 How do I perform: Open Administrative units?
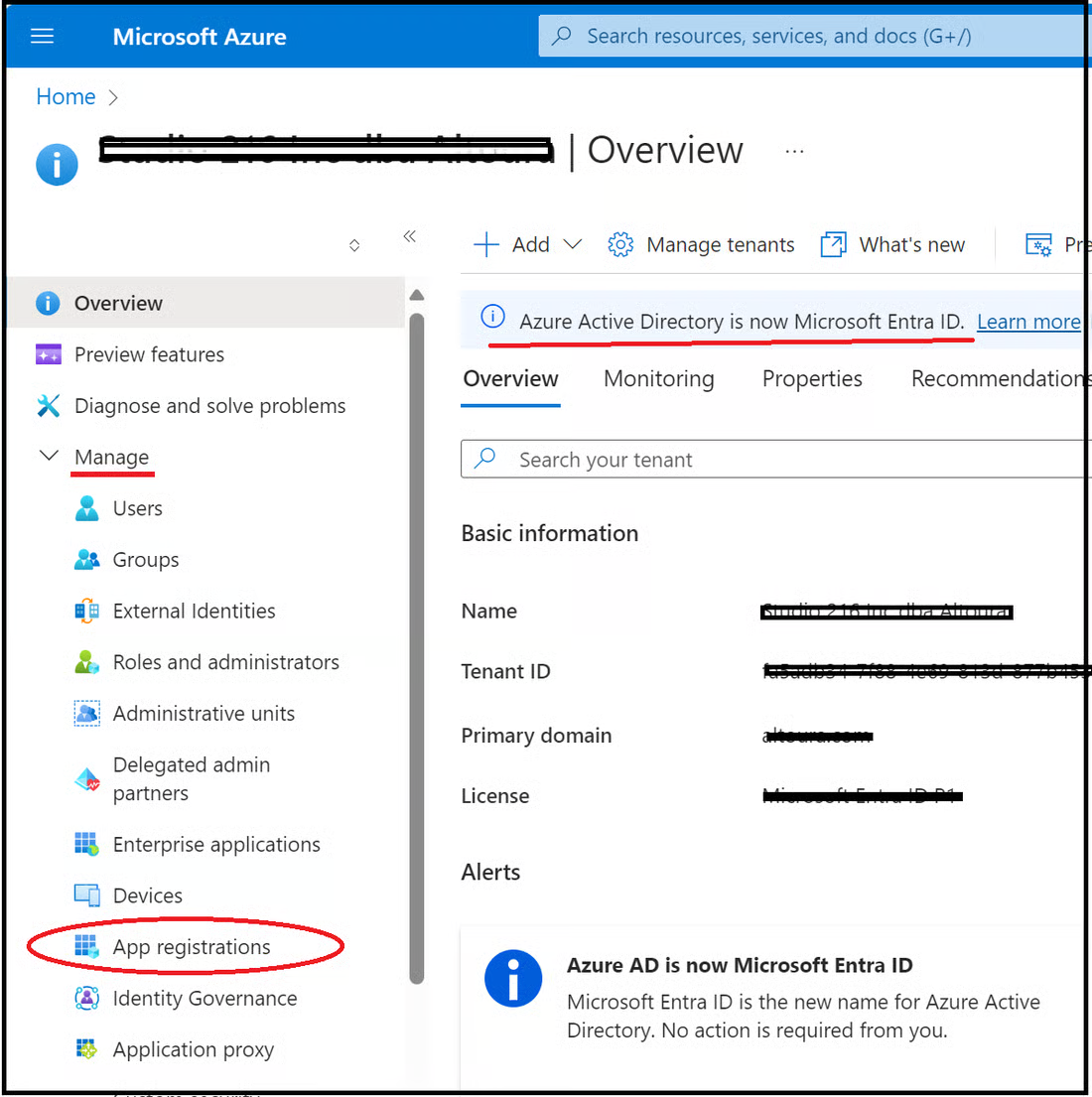coord(204,714)
